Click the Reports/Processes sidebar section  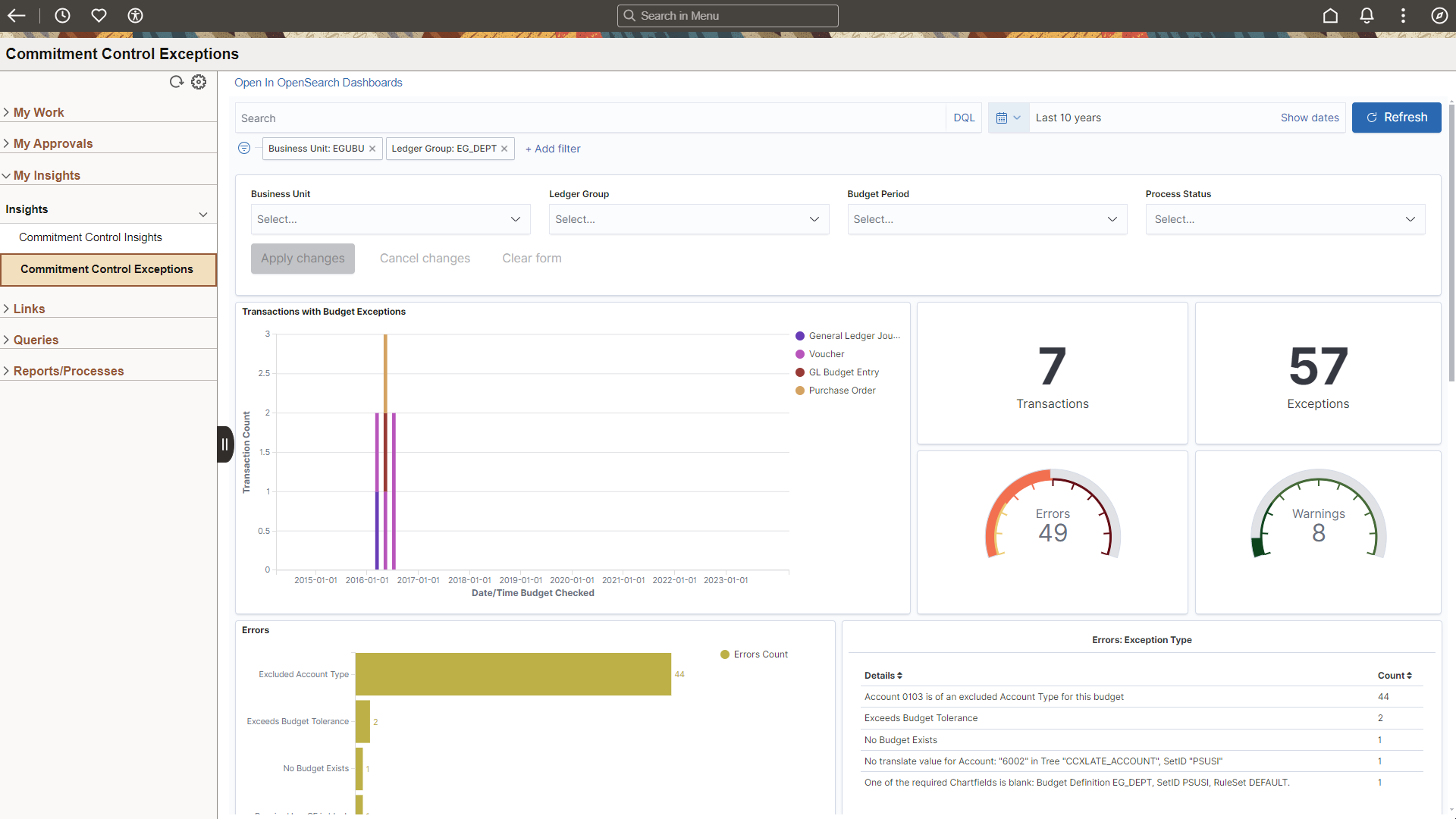68,370
